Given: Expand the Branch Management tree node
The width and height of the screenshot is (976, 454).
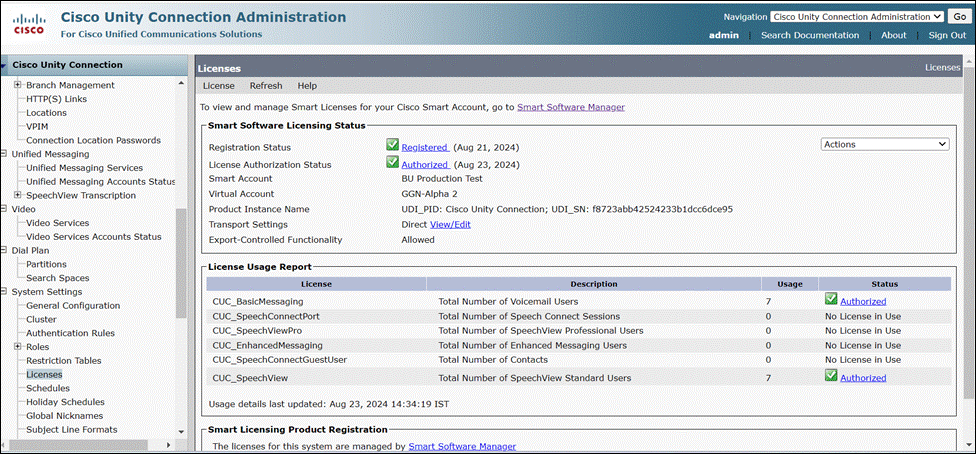Looking at the screenshot, I should coord(18,85).
